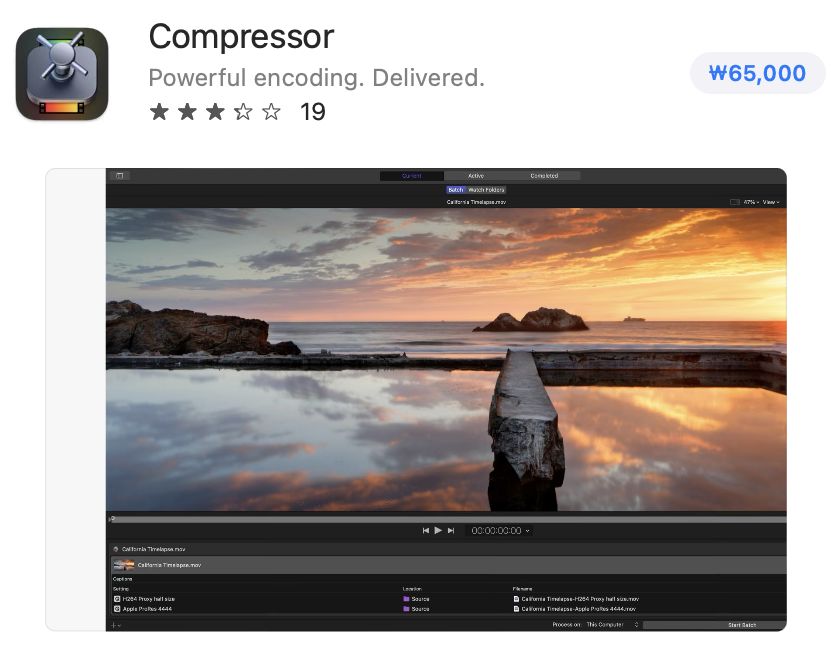840x654 pixels.
Task: Select filename California Timelapse-Apple ProRes 4444.mov
Action: pyautogui.click(x=579, y=608)
